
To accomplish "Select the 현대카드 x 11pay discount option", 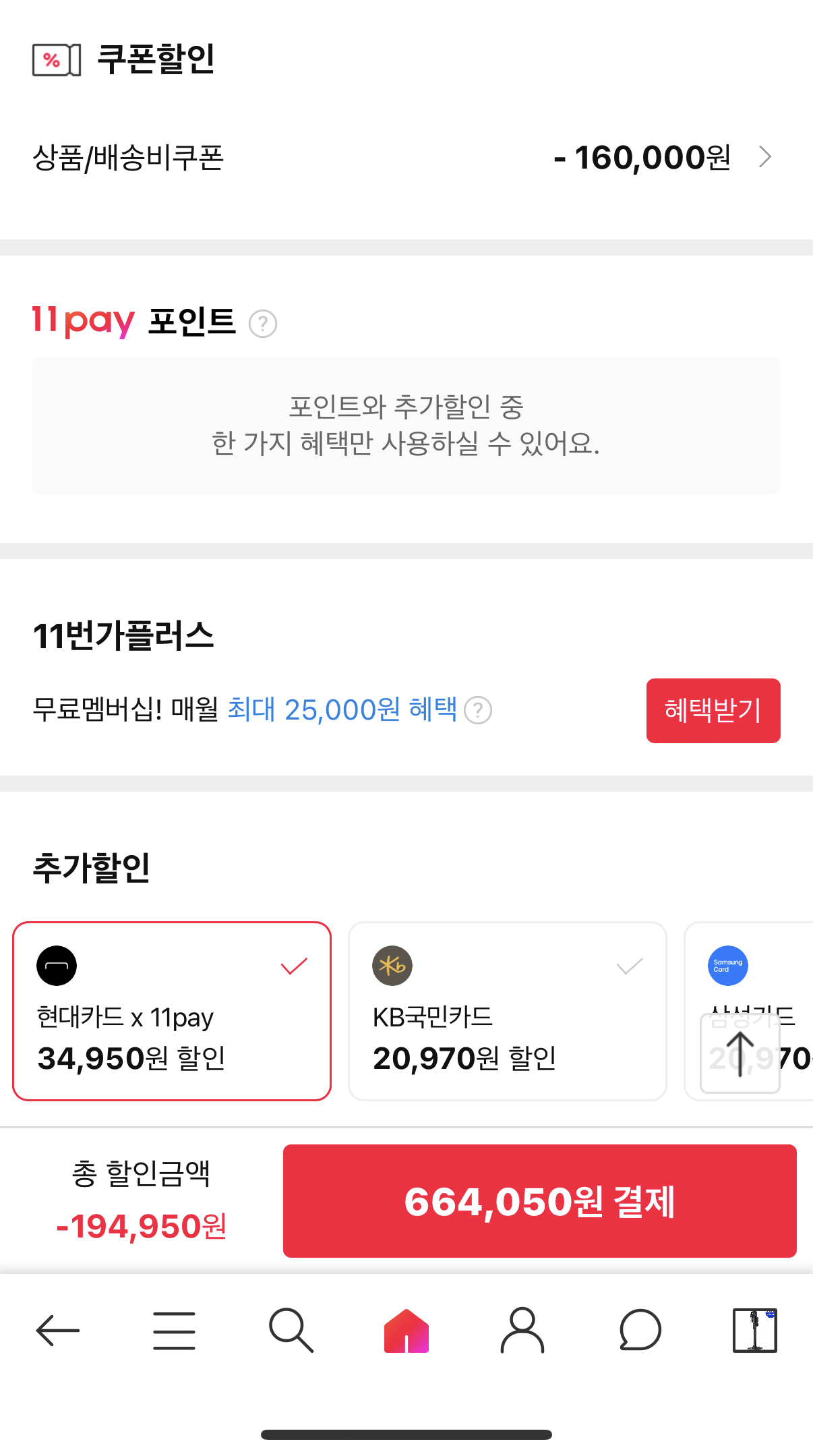I will pos(172,1011).
